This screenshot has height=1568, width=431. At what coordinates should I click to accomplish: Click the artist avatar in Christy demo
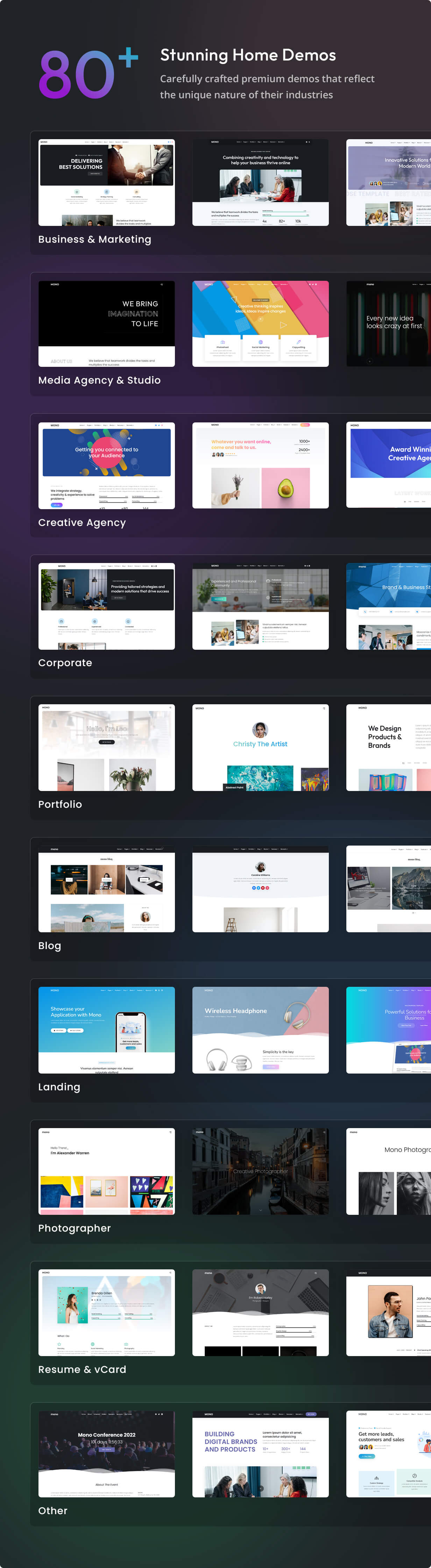click(260, 729)
